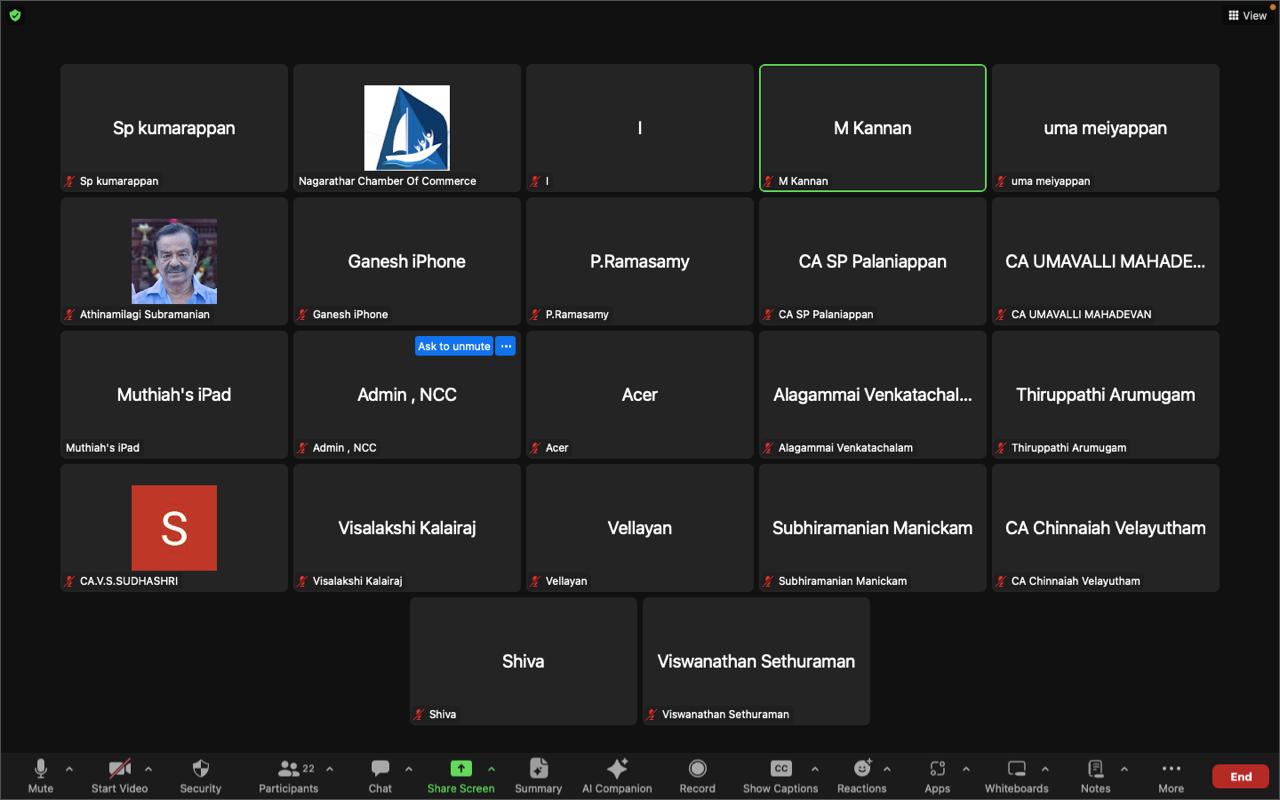Click Ask to unmute on Admin, NCC

[454, 346]
